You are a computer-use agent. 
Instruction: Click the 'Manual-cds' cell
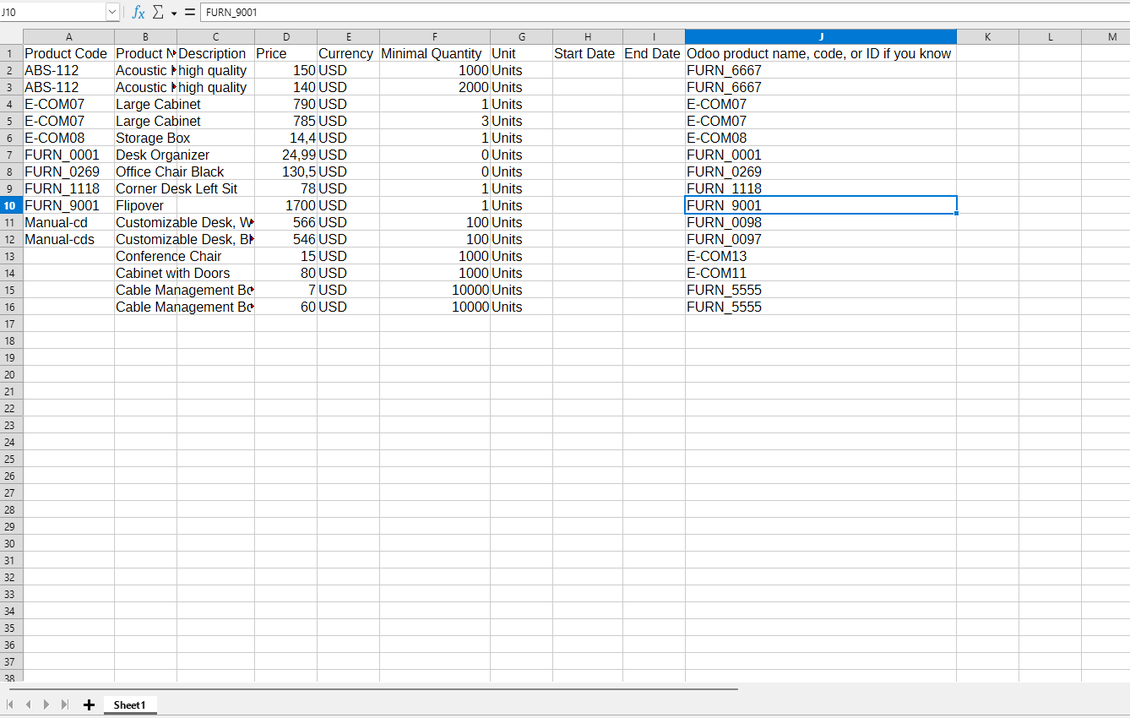point(68,239)
